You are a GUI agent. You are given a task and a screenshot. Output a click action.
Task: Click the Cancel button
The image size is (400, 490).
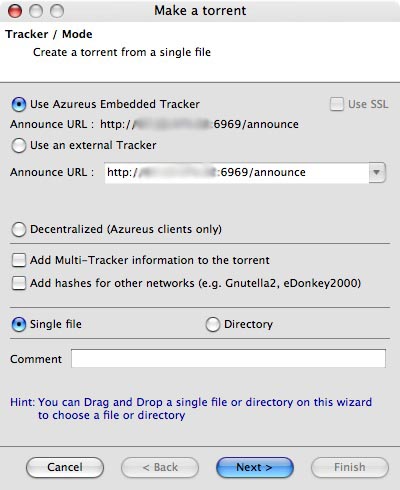pos(65,467)
